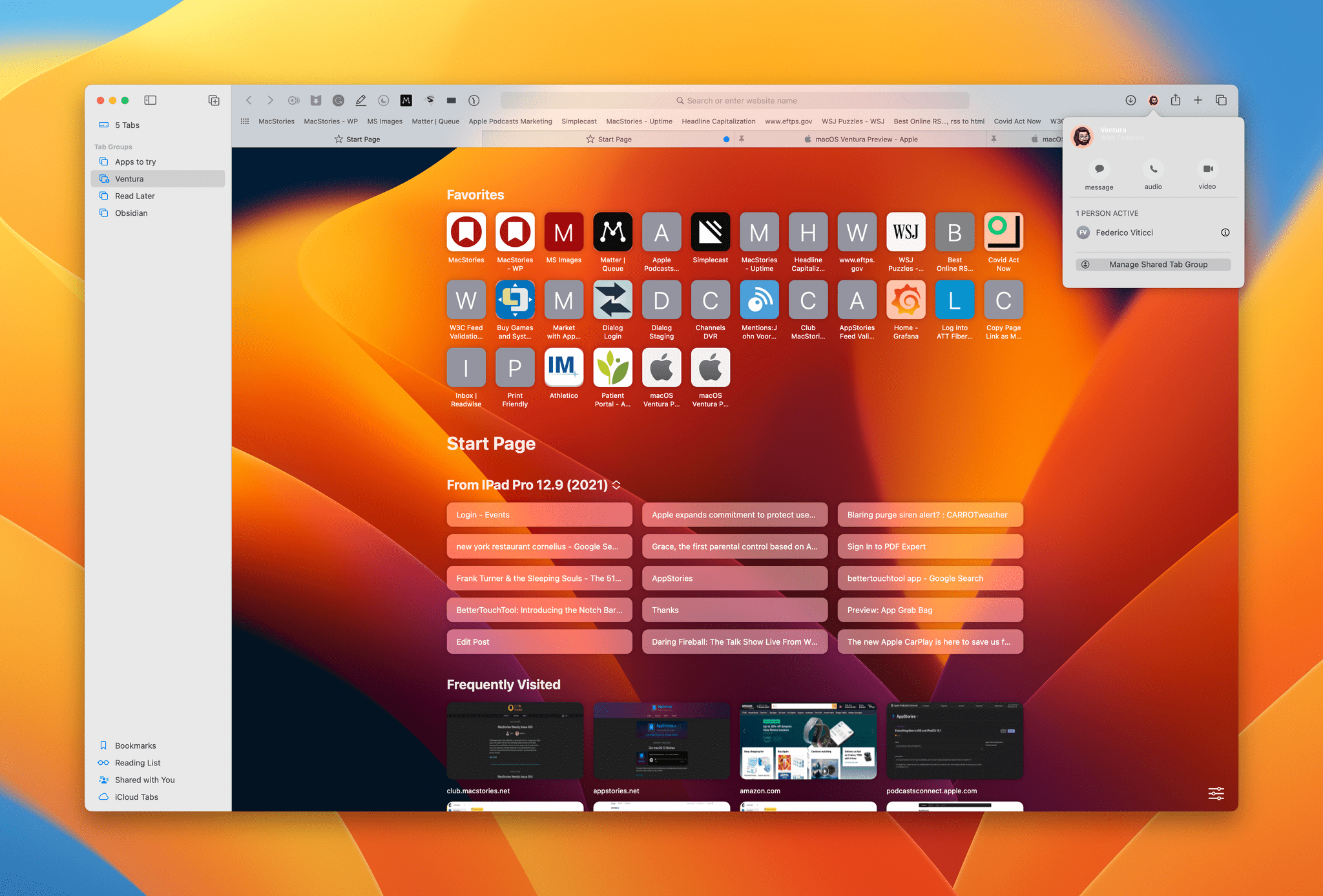The height and width of the screenshot is (896, 1323).
Task: Click Manage Shared Tab Group button
Action: (1154, 264)
